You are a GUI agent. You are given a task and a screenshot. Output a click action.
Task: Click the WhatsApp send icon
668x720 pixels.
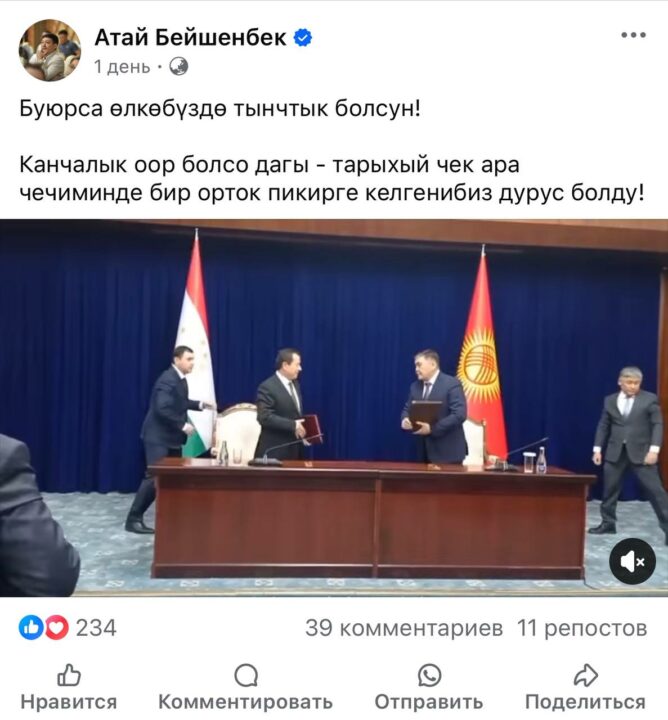pos(429,675)
